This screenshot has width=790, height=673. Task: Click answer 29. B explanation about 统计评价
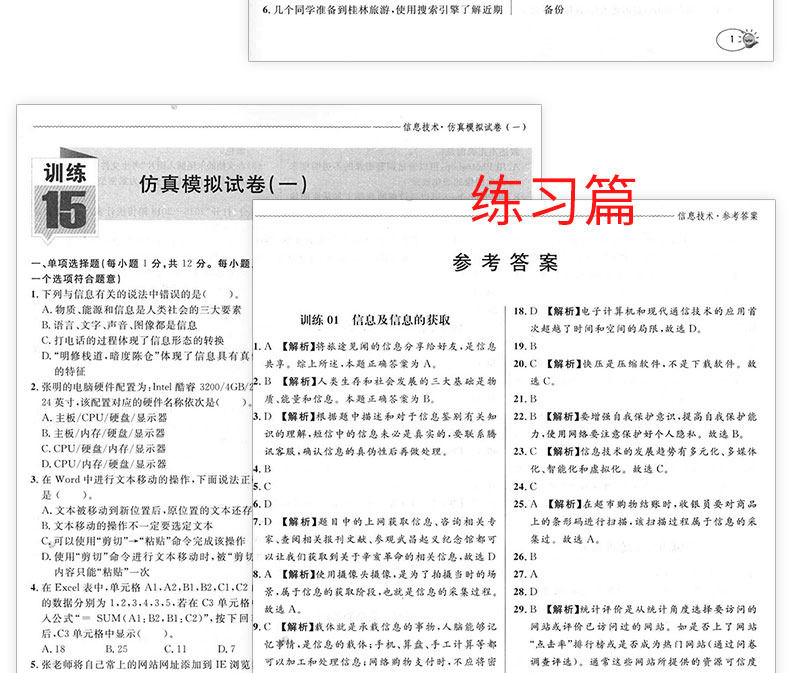tap(635, 636)
